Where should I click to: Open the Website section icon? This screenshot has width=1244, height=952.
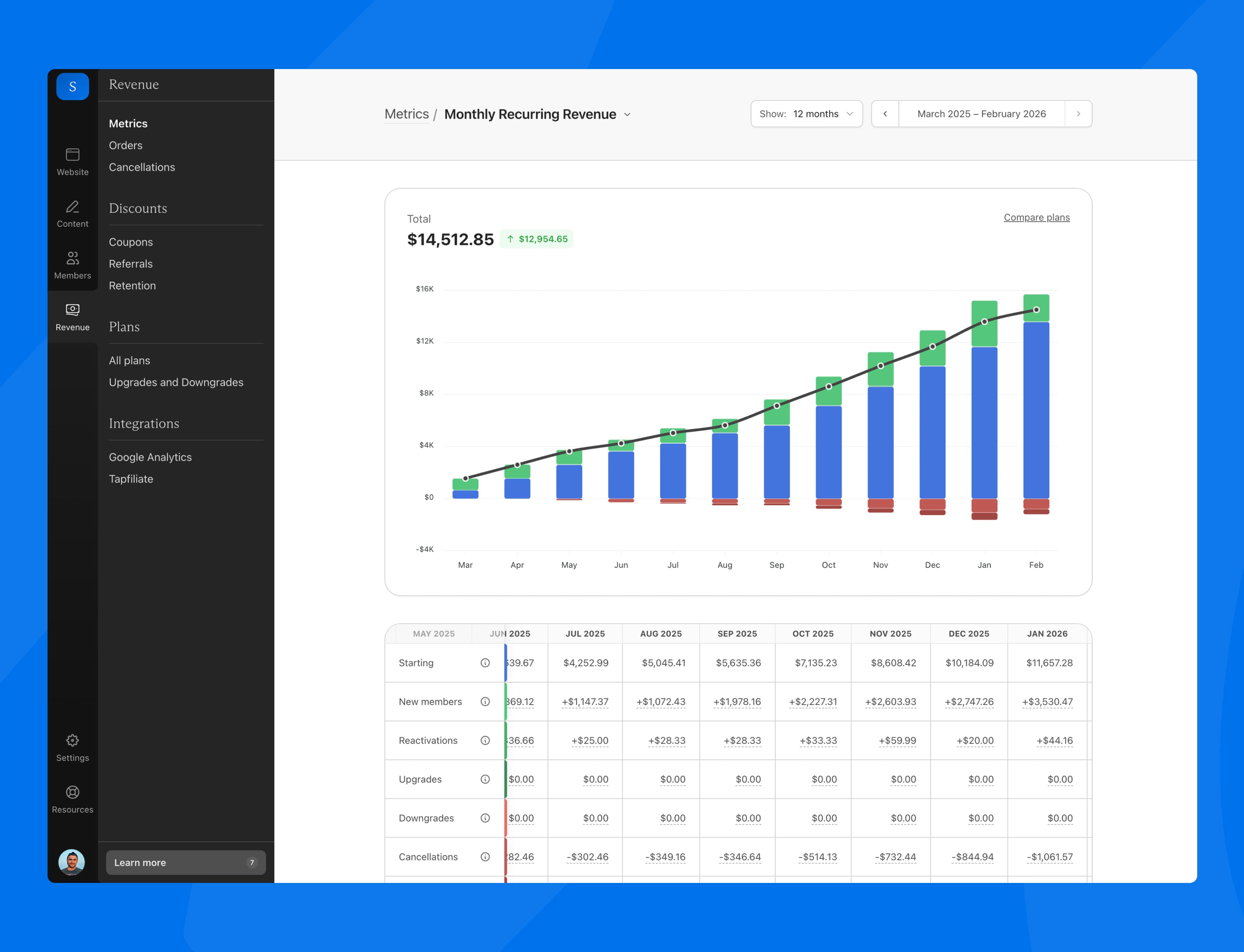(72, 155)
